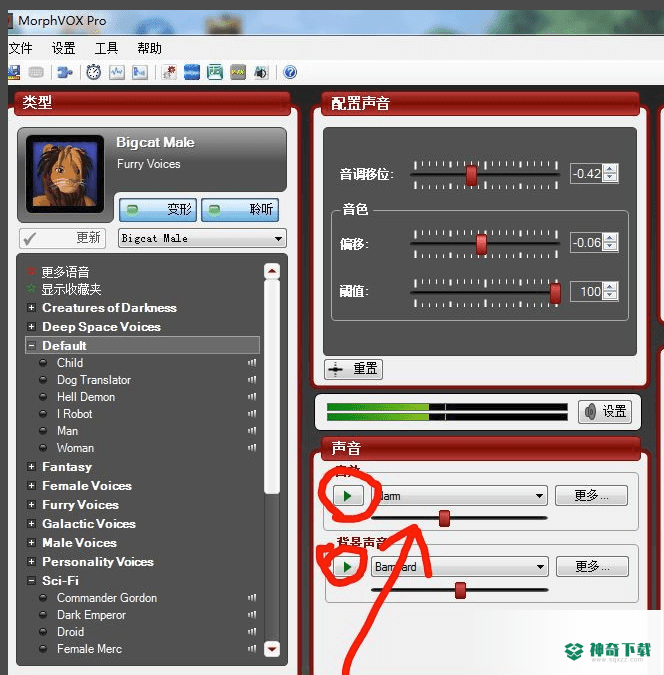Click 更多 next to the Barnyard dropdown
Image resolution: width=664 pixels, height=675 pixels.
[x=592, y=566]
